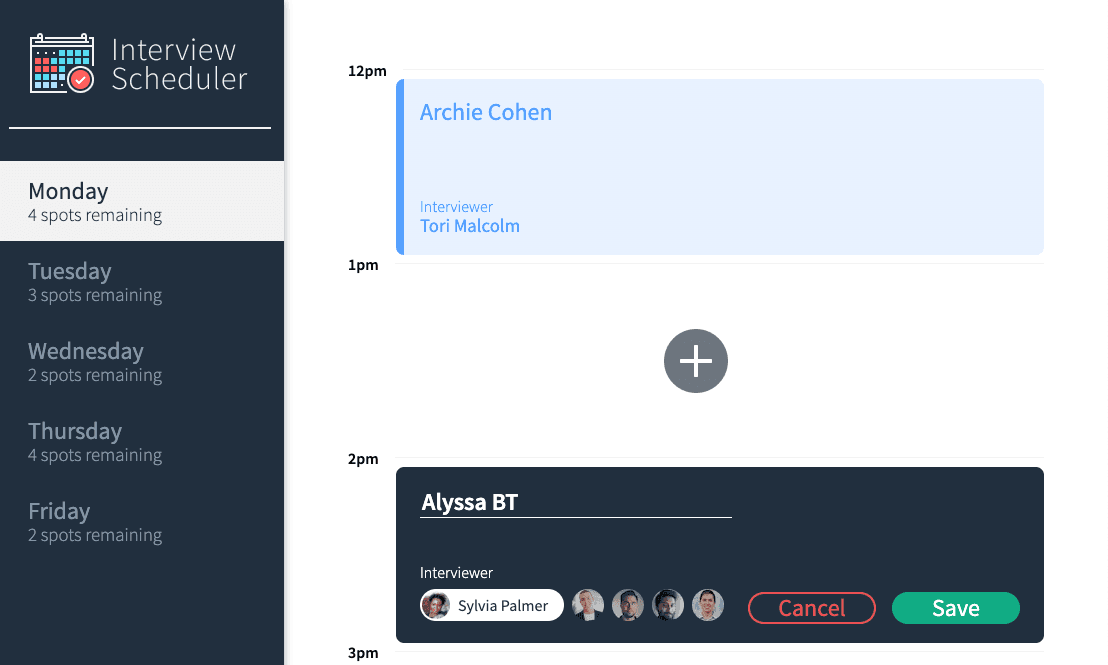Click interviewer name Tori Malcolm
Image resolution: width=1108 pixels, height=665 pixels.
[x=470, y=225]
